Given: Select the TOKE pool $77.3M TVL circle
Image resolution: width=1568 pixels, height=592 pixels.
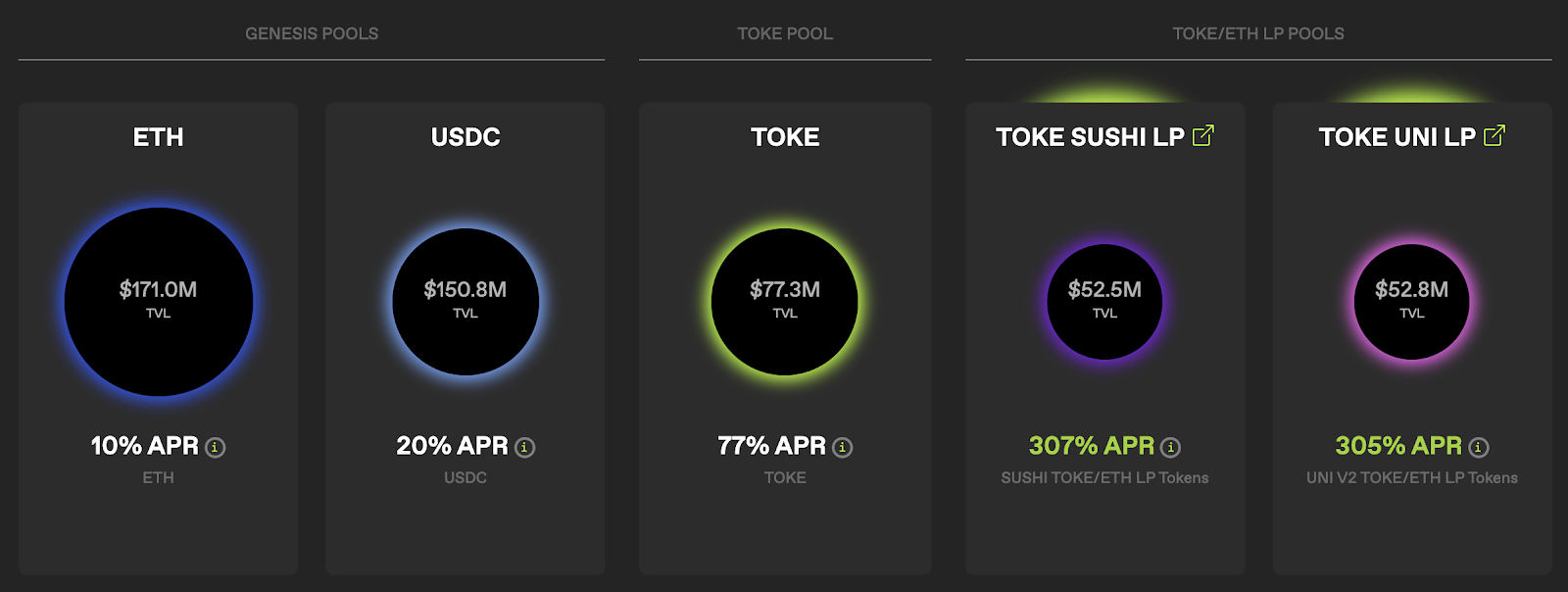Looking at the screenshot, I should [785, 302].
